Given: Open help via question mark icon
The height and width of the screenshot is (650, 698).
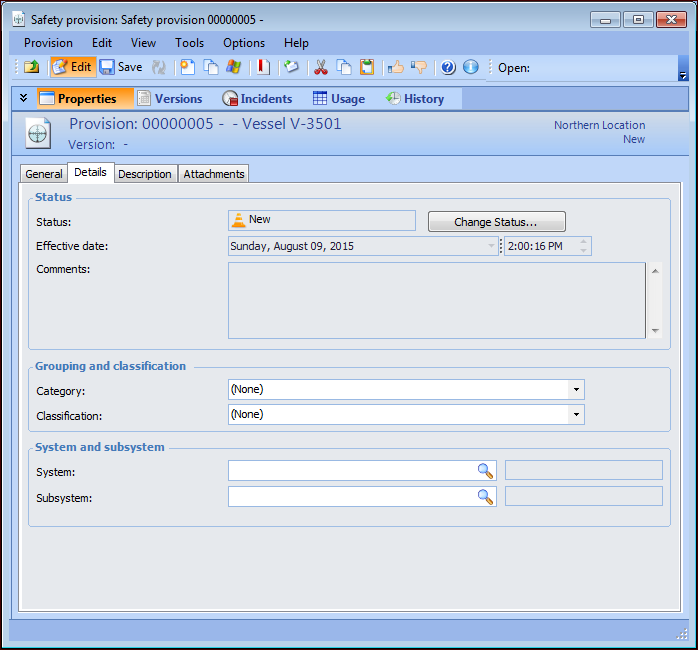Looking at the screenshot, I should point(448,67).
